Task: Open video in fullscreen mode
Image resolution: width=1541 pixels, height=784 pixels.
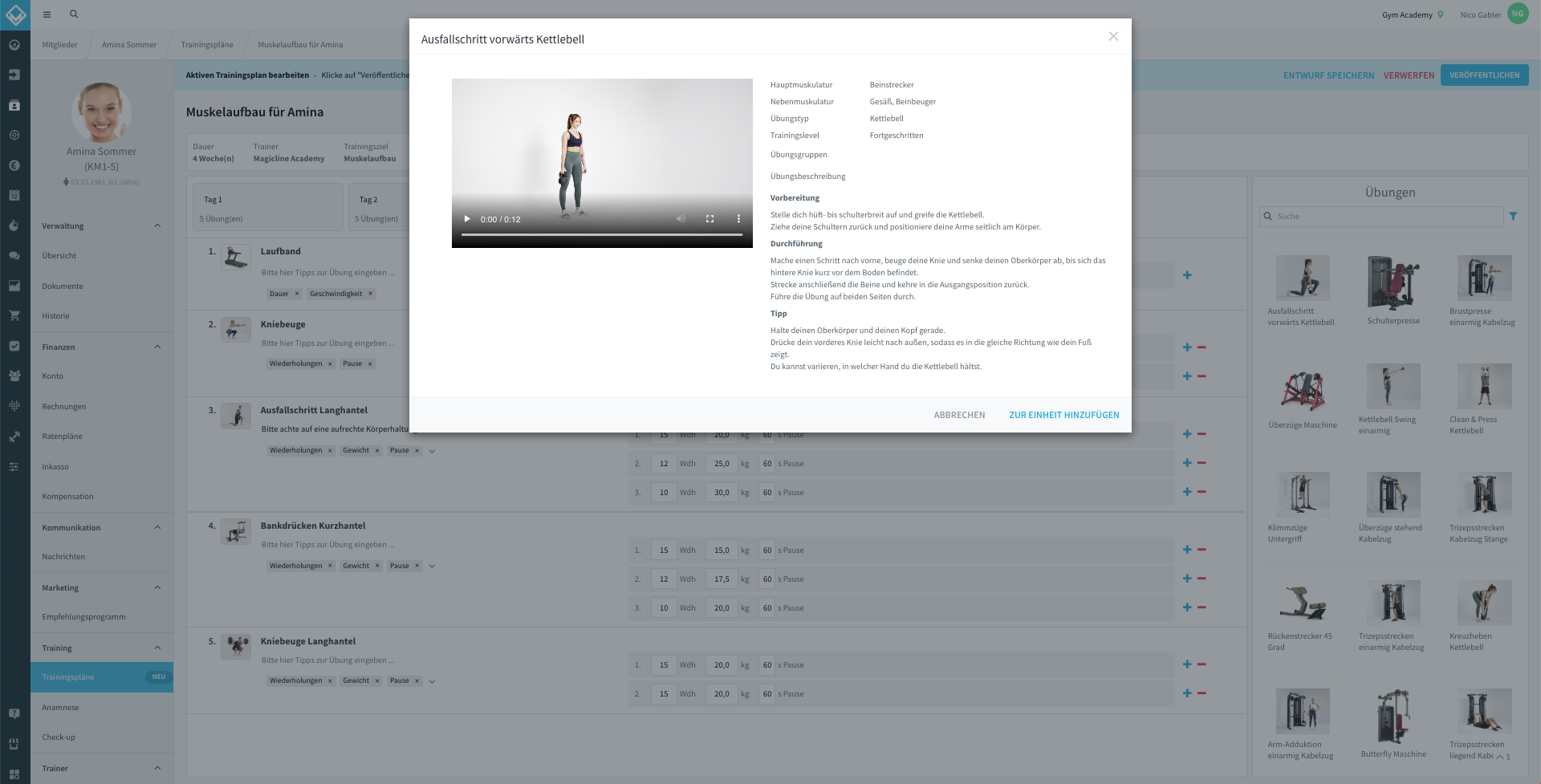Action: coord(710,219)
